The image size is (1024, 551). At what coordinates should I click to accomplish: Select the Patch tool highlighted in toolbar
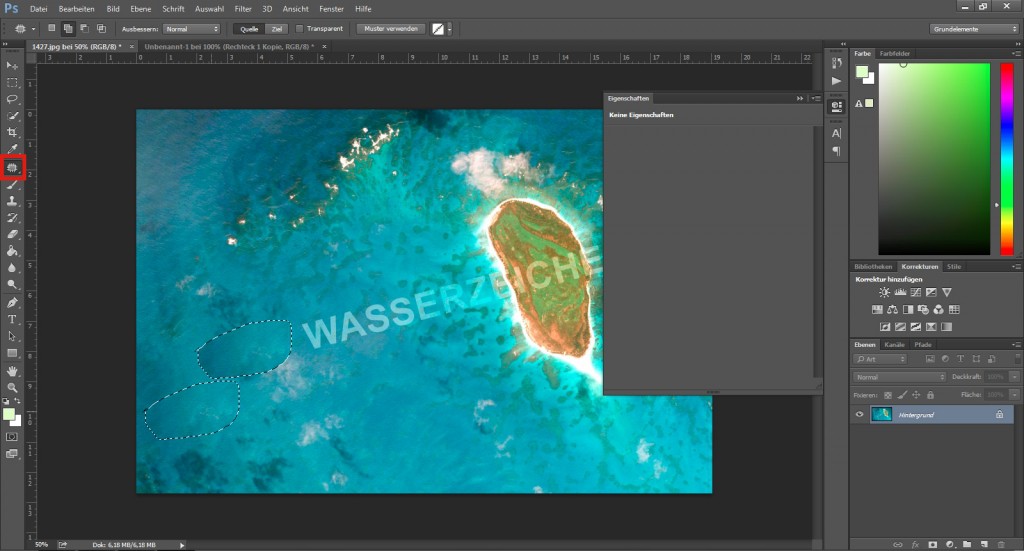(x=13, y=167)
